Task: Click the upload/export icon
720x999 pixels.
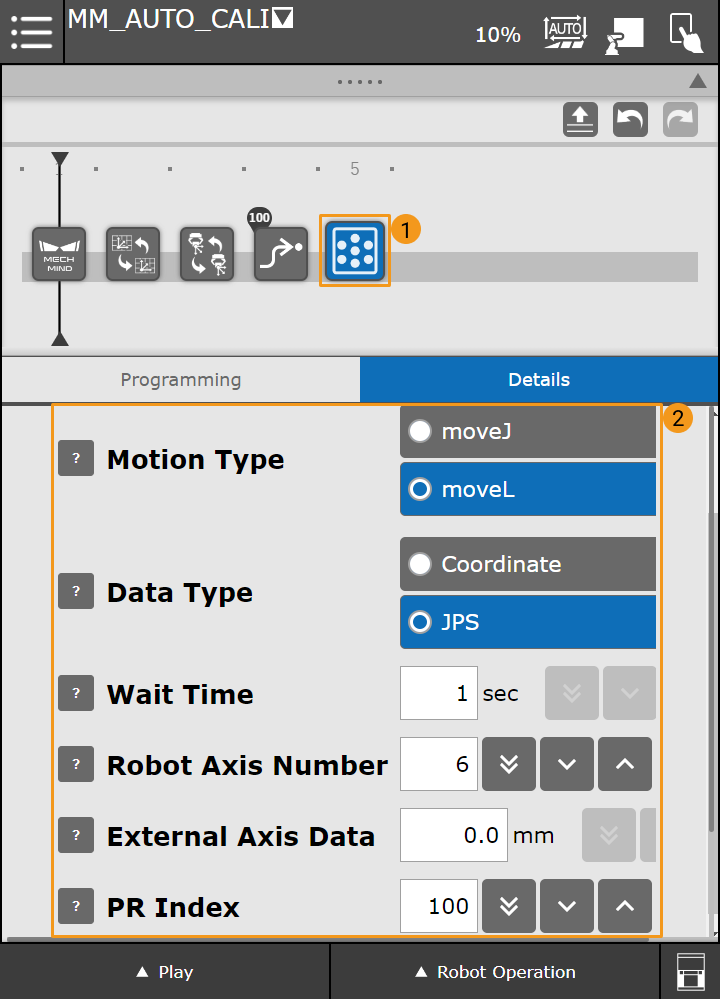Action: click(x=580, y=120)
